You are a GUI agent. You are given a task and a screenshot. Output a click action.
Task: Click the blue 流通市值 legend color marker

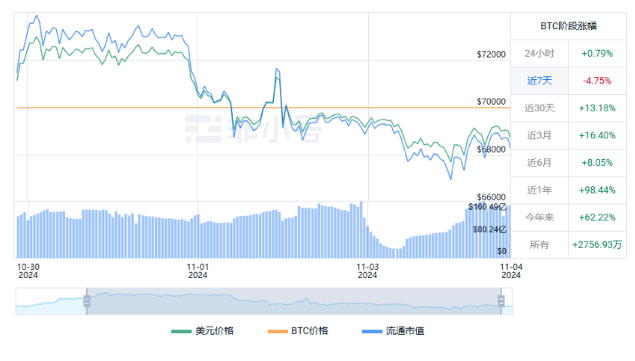(372, 331)
